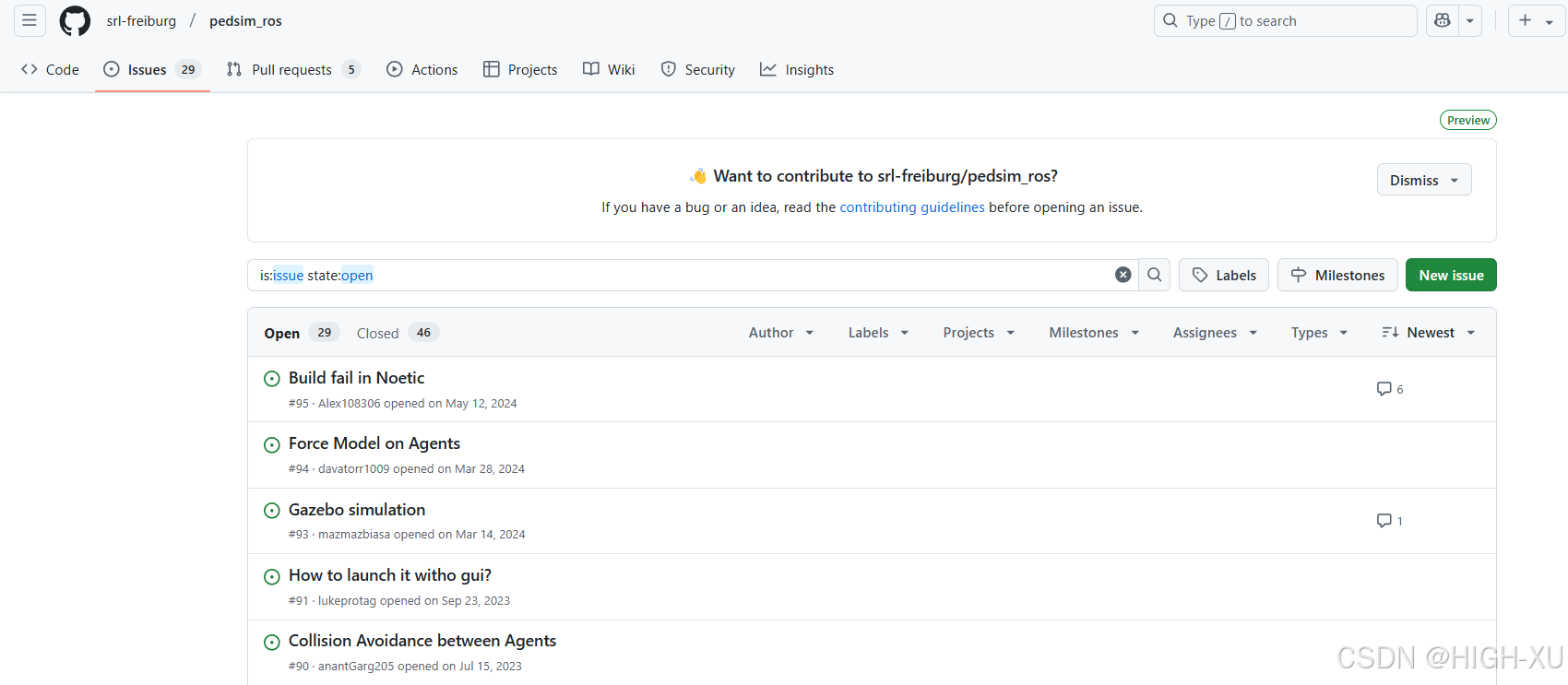Expand the Author filter dropdown
Viewport: 1568px width, 685px height.
781,333
